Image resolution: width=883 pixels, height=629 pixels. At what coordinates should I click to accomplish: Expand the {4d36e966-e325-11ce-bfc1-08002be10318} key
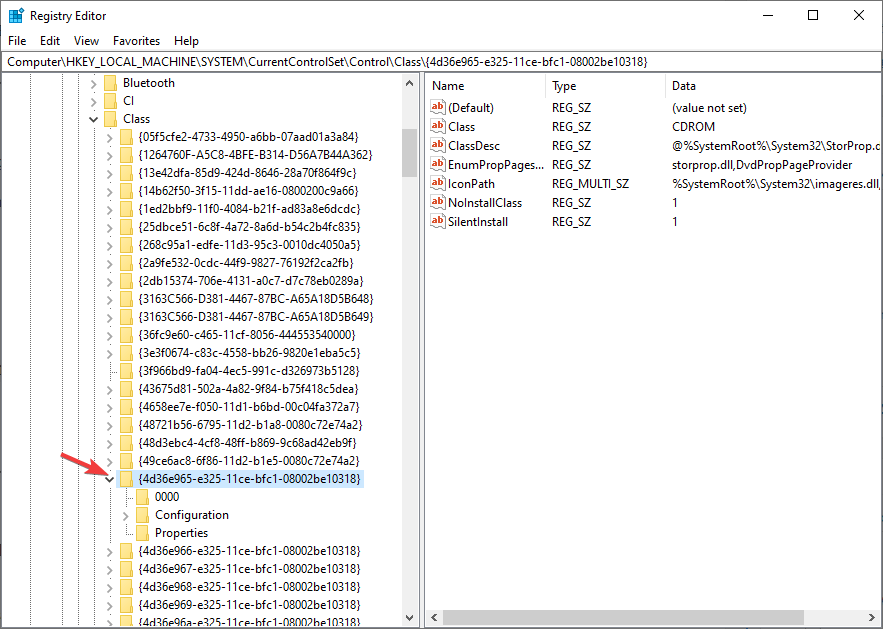110,551
